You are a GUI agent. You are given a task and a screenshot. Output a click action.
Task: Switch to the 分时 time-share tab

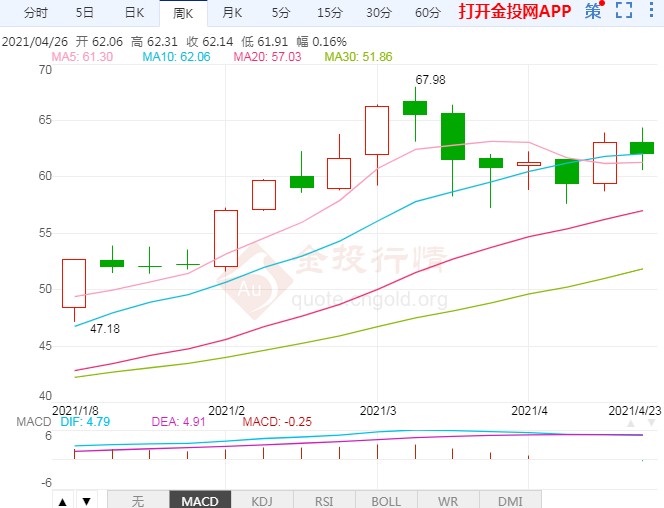[35, 13]
